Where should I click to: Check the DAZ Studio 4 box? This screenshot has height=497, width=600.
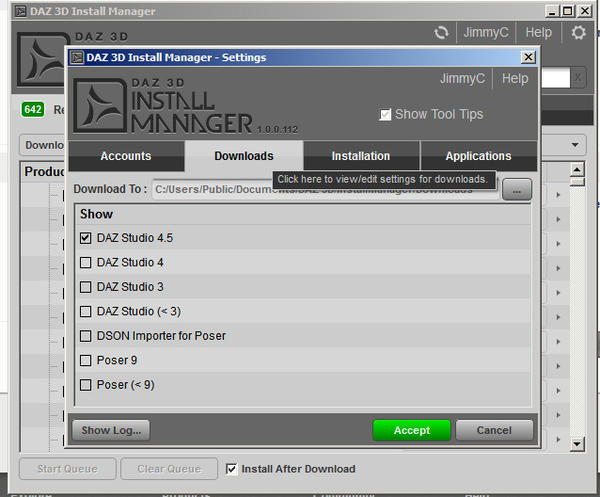tap(85, 262)
